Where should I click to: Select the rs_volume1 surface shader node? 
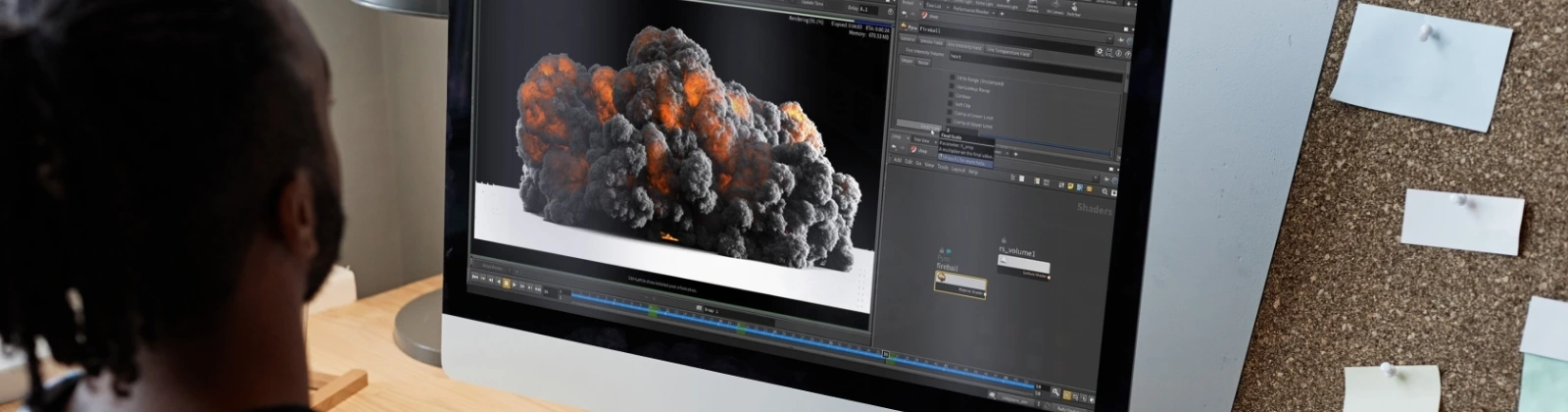1022,266
